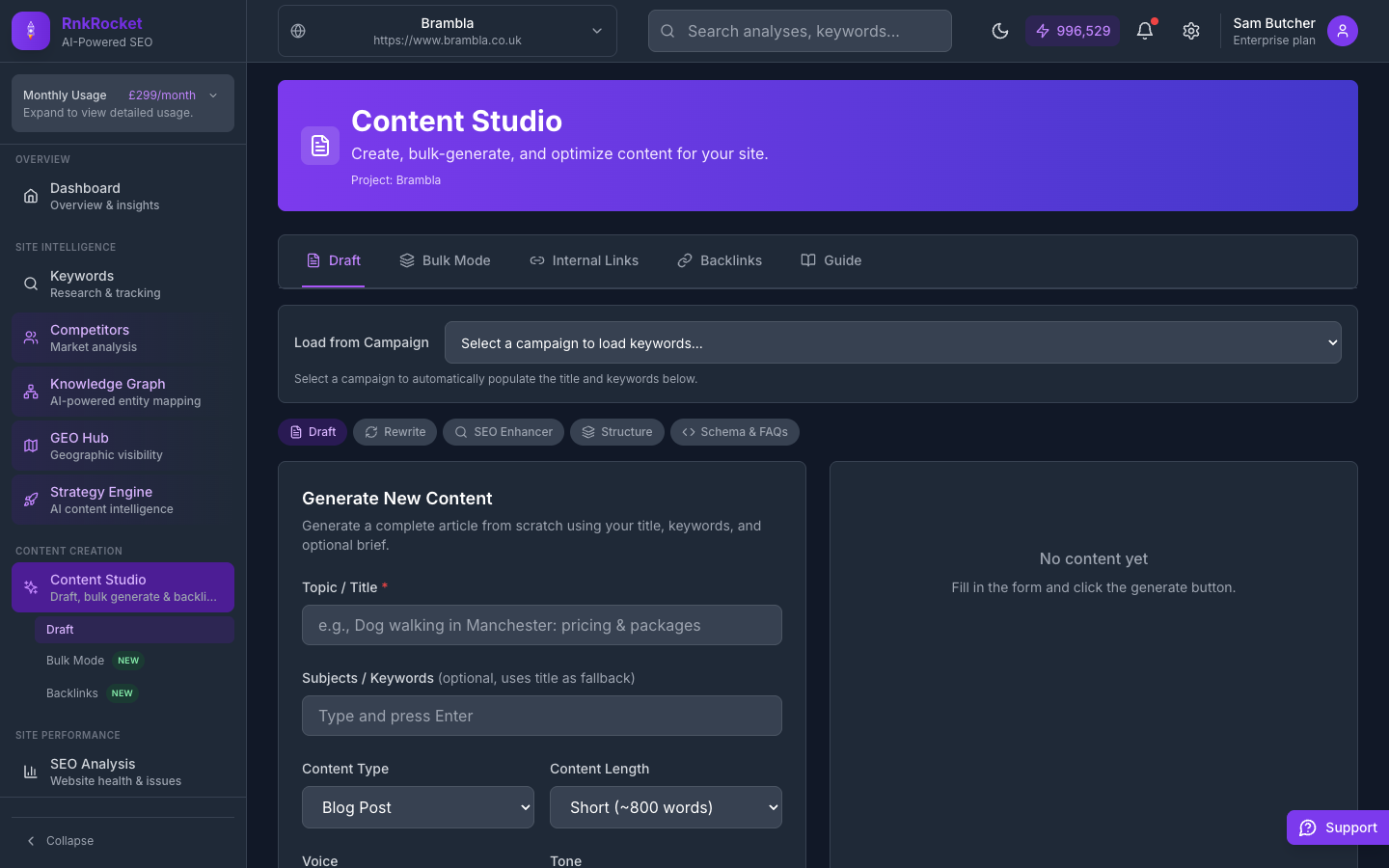Image resolution: width=1389 pixels, height=868 pixels.
Task: Click the Sam Butcher profile avatar
Action: 1343,31
